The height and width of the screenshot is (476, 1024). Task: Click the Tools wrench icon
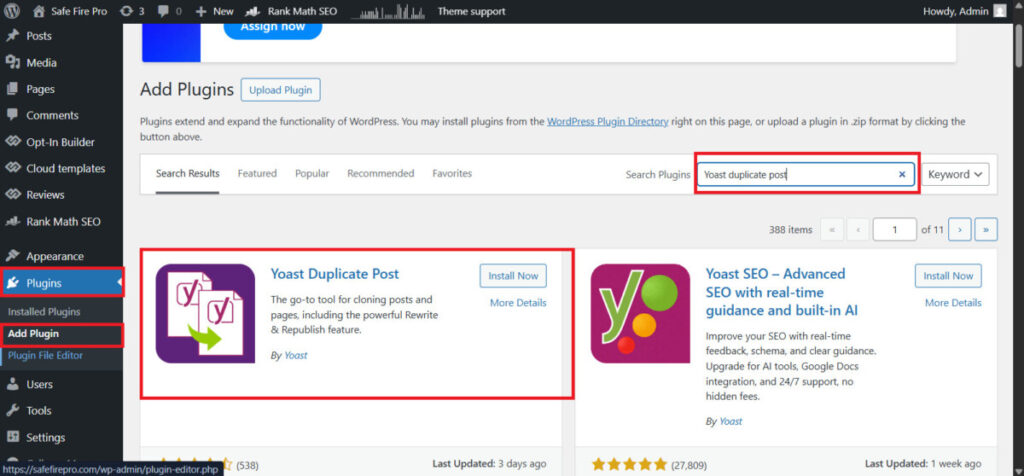tap(12, 411)
